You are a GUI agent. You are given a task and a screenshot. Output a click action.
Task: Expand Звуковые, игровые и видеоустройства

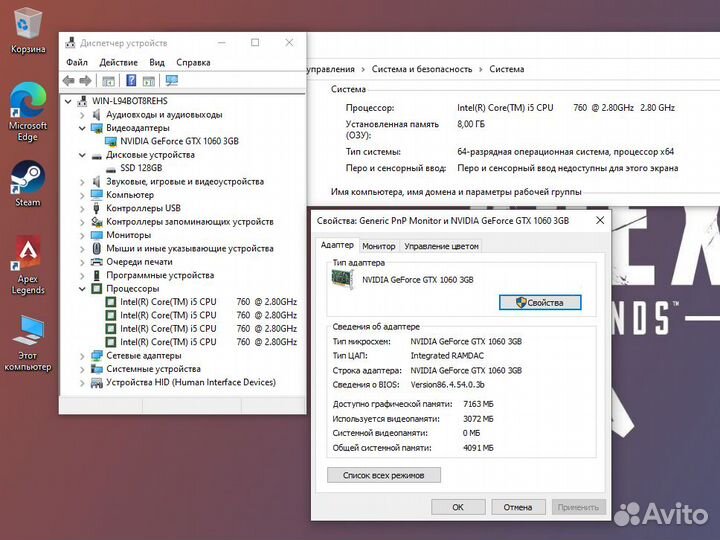coord(82,182)
